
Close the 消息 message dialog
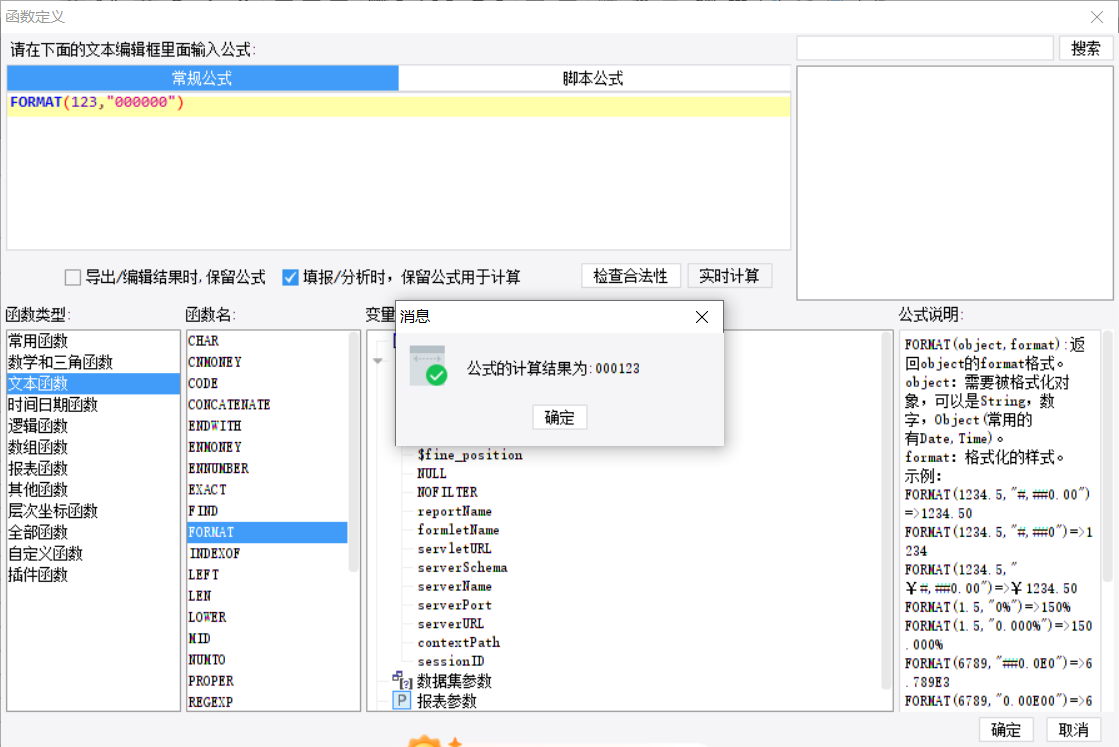pos(702,317)
